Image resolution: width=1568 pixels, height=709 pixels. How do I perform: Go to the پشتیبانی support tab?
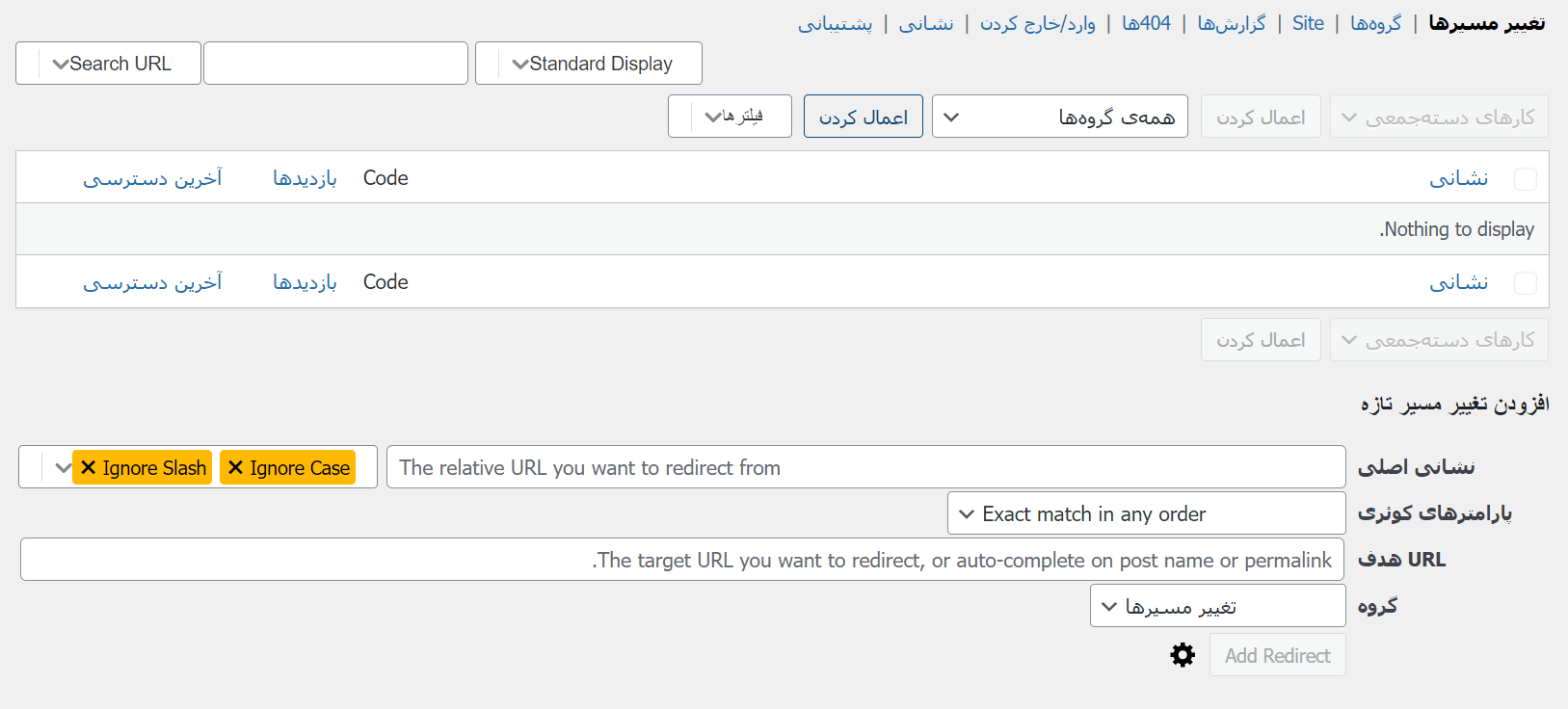click(835, 23)
